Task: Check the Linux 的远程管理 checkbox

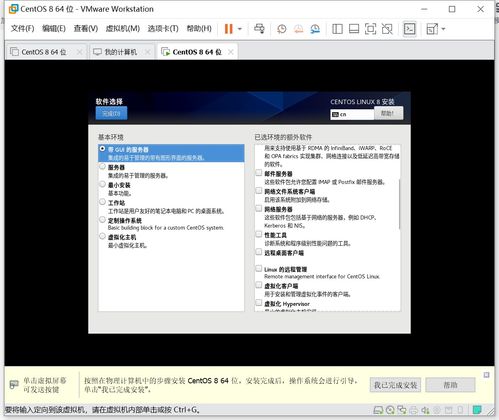Action: tap(259, 268)
